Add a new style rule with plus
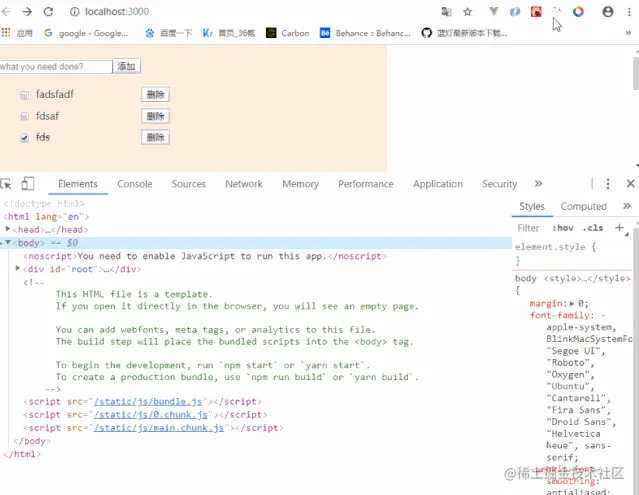639x495 pixels. tap(619, 228)
